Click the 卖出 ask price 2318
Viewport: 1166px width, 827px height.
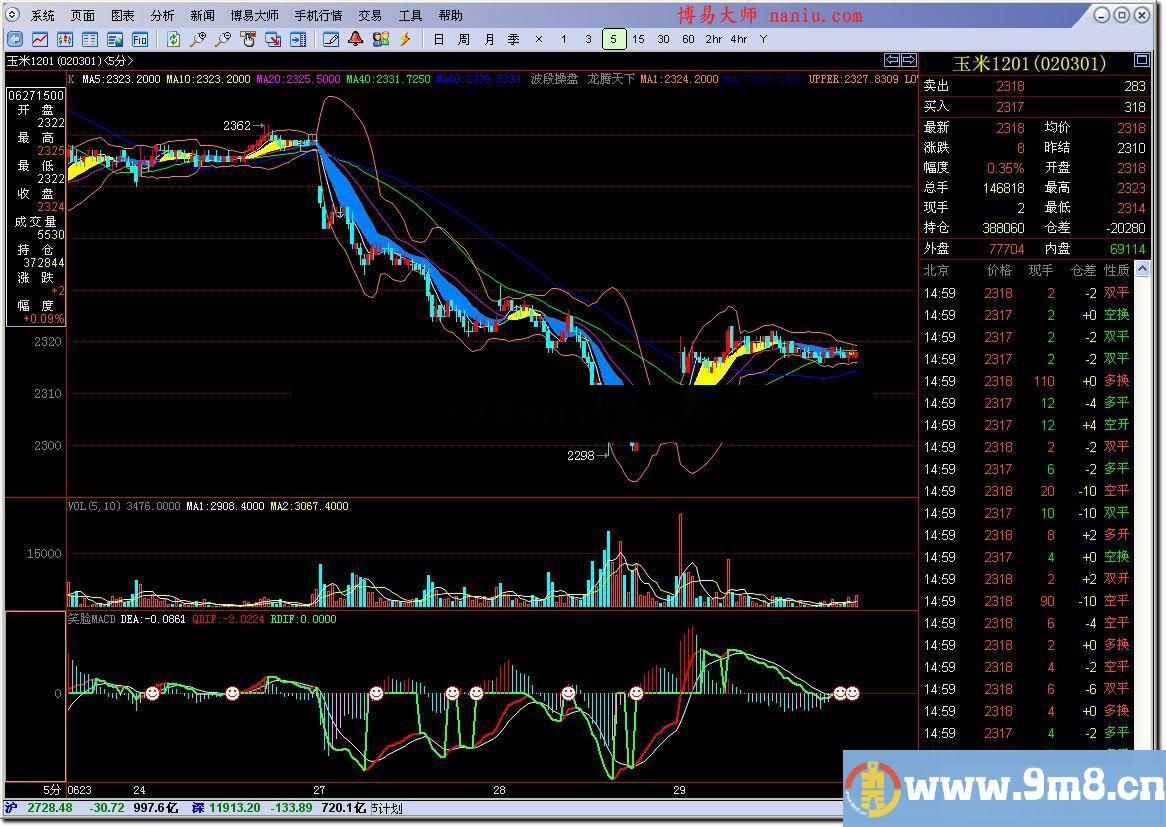click(1010, 86)
